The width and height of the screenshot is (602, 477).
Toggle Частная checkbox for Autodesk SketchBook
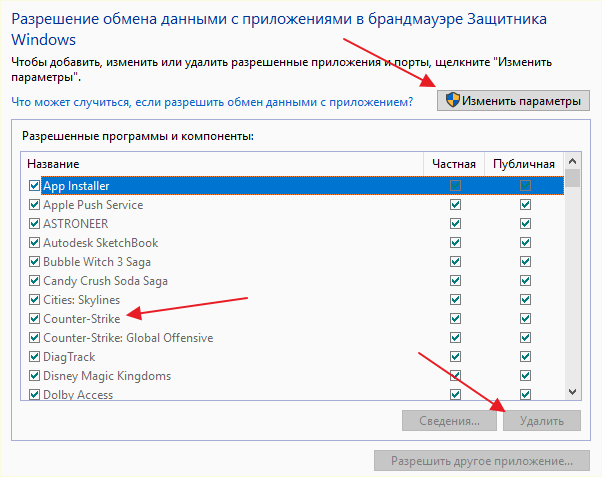[455, 243]
